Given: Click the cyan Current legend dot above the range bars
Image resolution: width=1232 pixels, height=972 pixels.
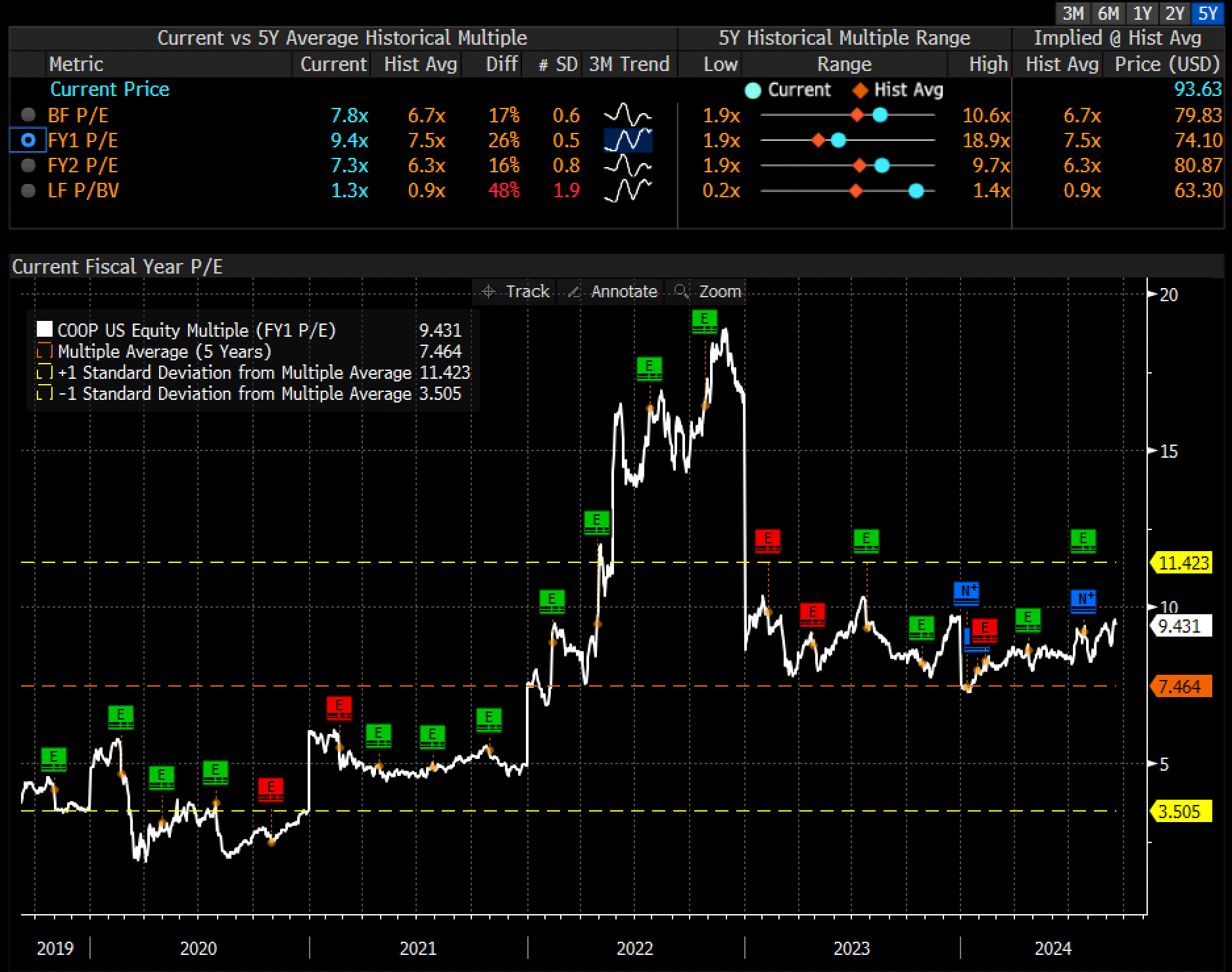Looking at the screenshot, I should tap(754, 90).
